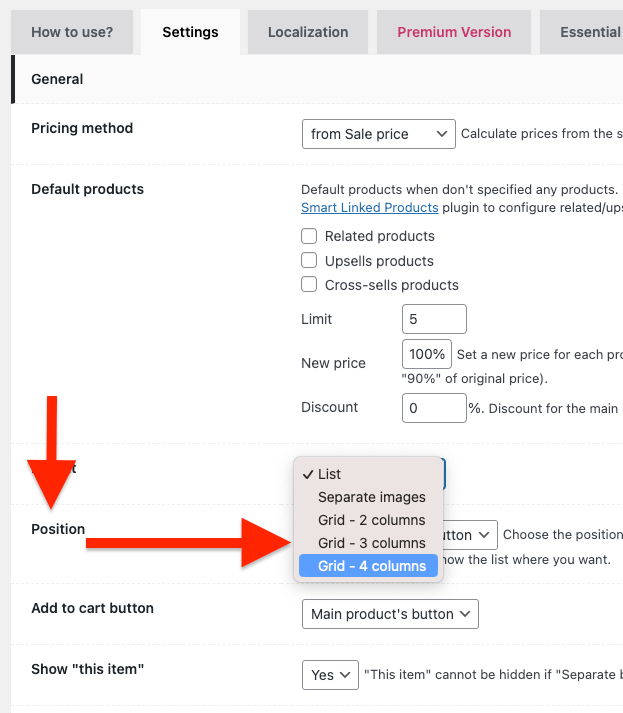Expand the Position dropdown chevron
This screenshot has width=623, height=713.
tap(484, 535)
